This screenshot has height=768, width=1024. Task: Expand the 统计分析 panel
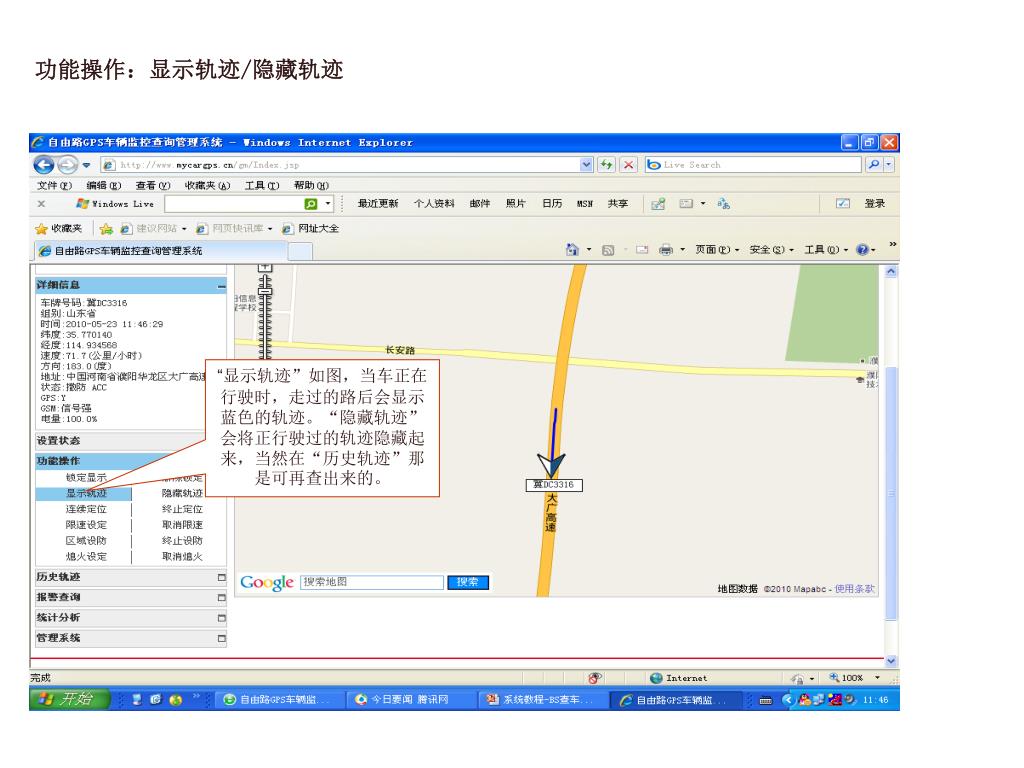[x=222, y=618]
